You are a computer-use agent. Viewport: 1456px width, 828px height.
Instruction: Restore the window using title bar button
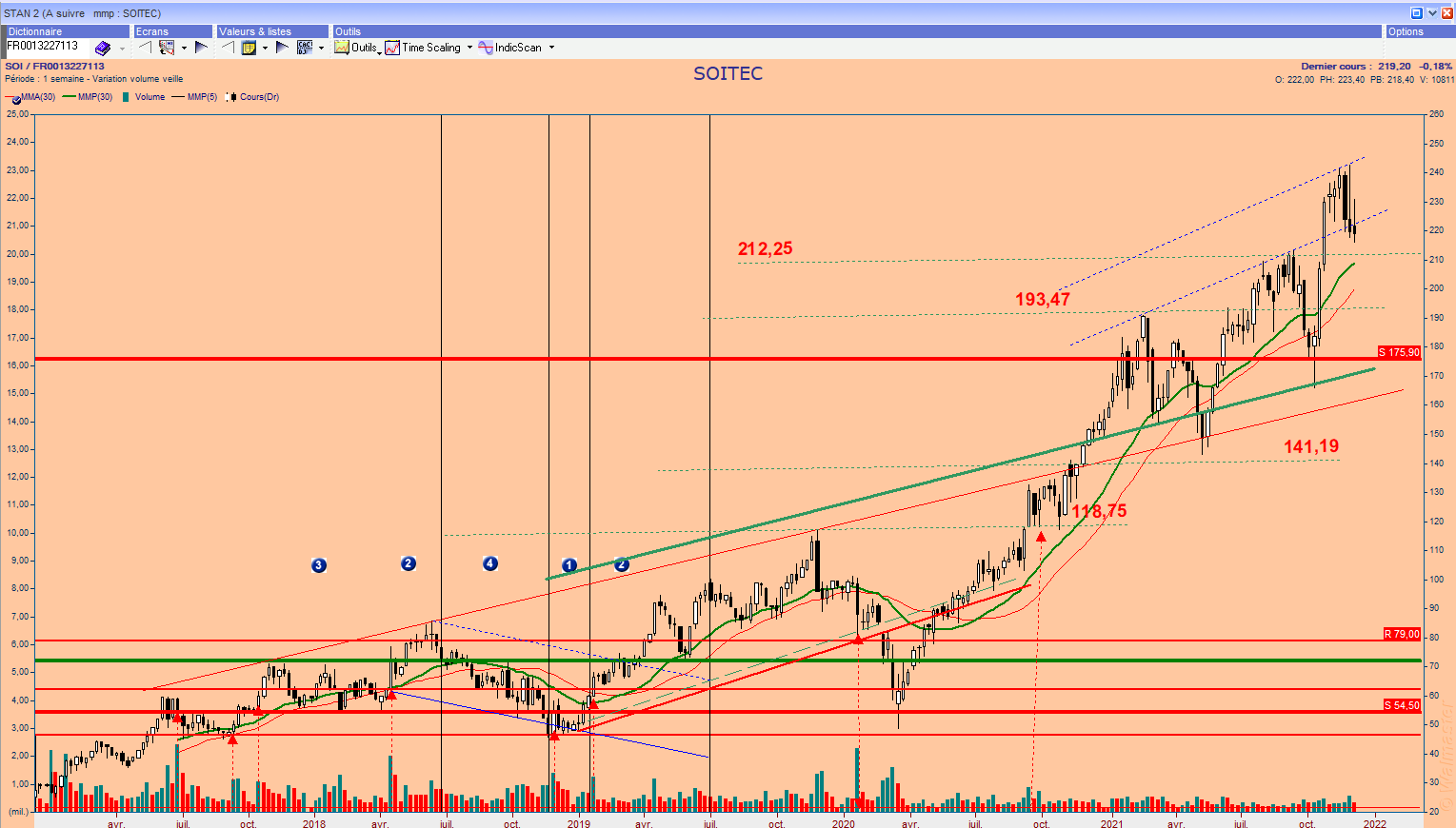coord(1417,13)
